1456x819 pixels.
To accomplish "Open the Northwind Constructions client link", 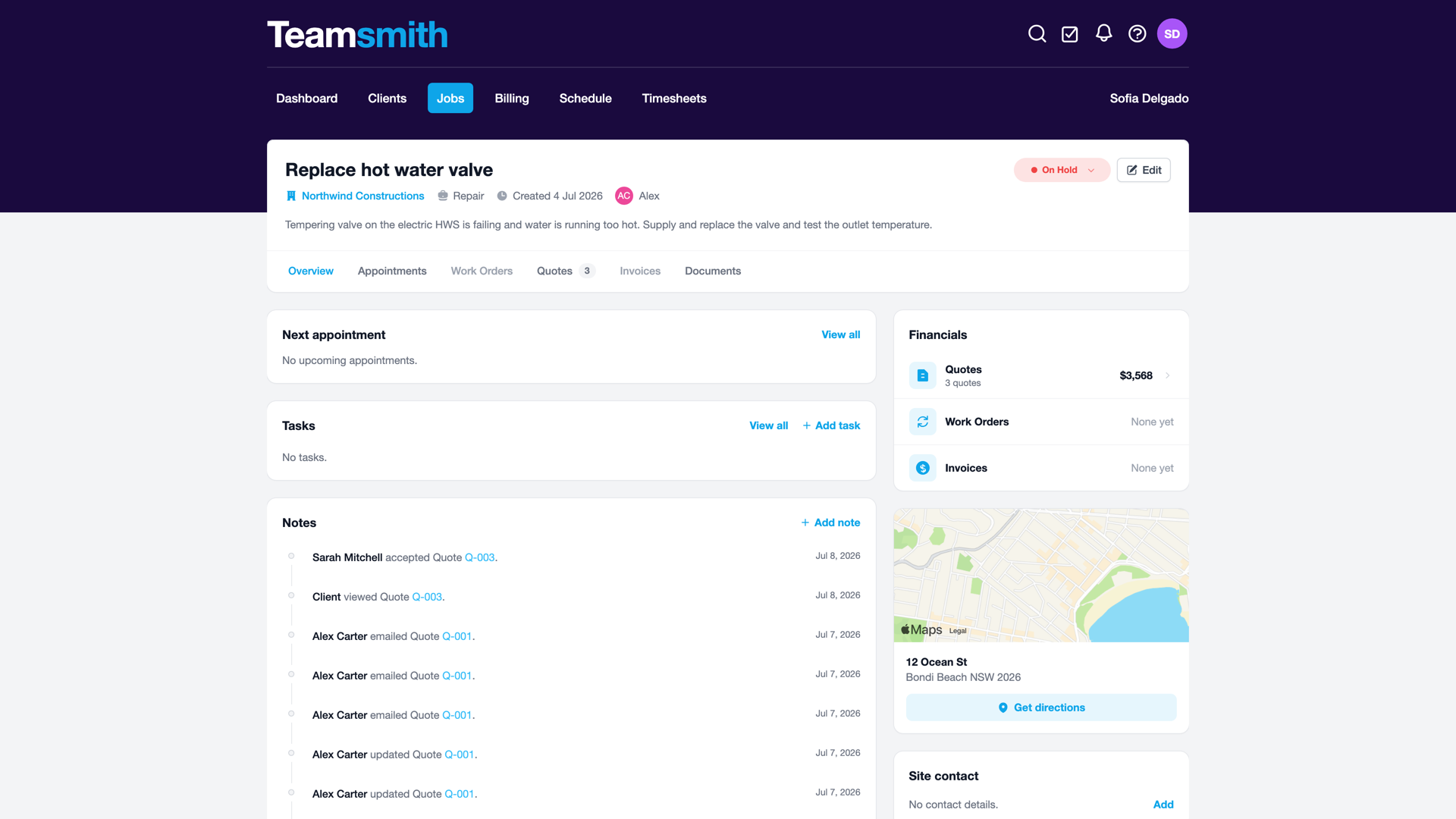I will pos(362,196).
